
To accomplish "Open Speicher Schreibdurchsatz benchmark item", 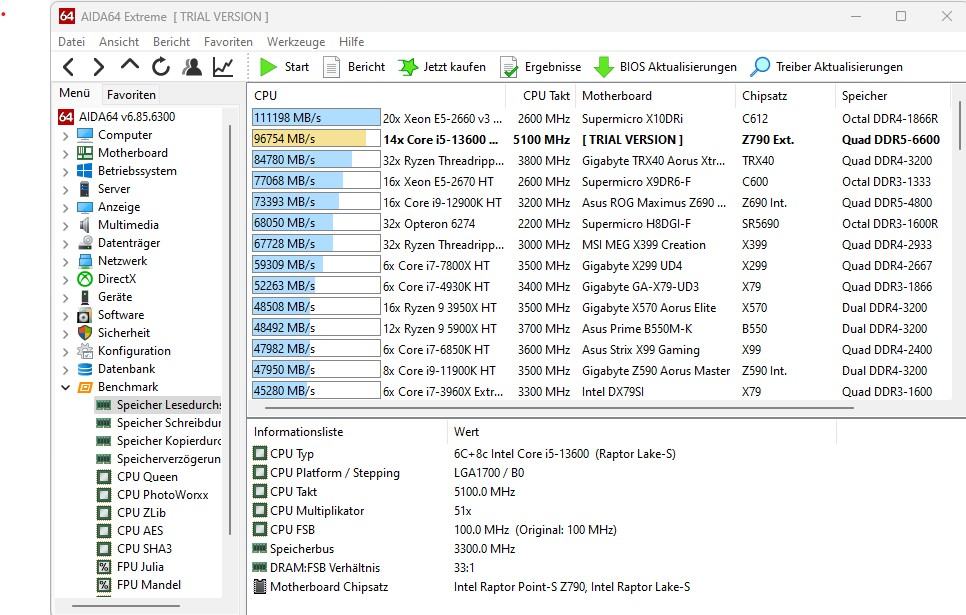I will click(x=158, y=423).
